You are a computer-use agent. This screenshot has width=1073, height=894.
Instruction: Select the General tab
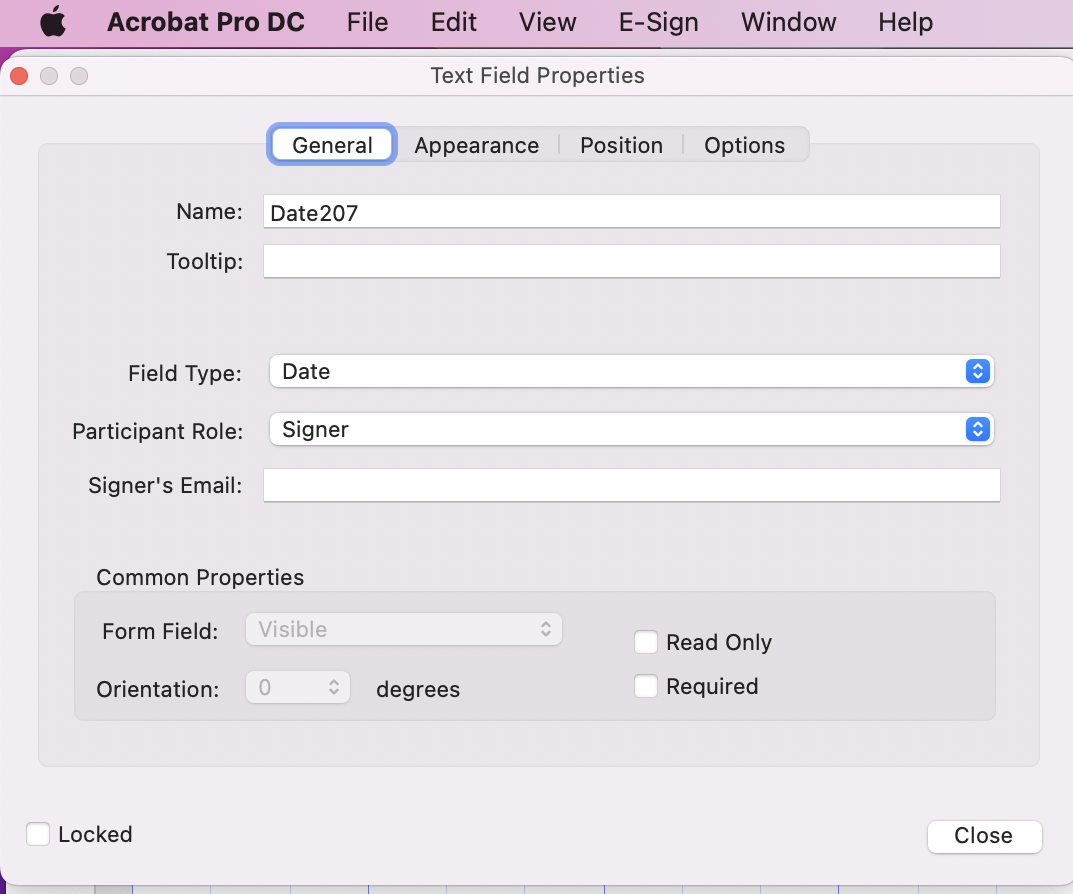point(331,144)
